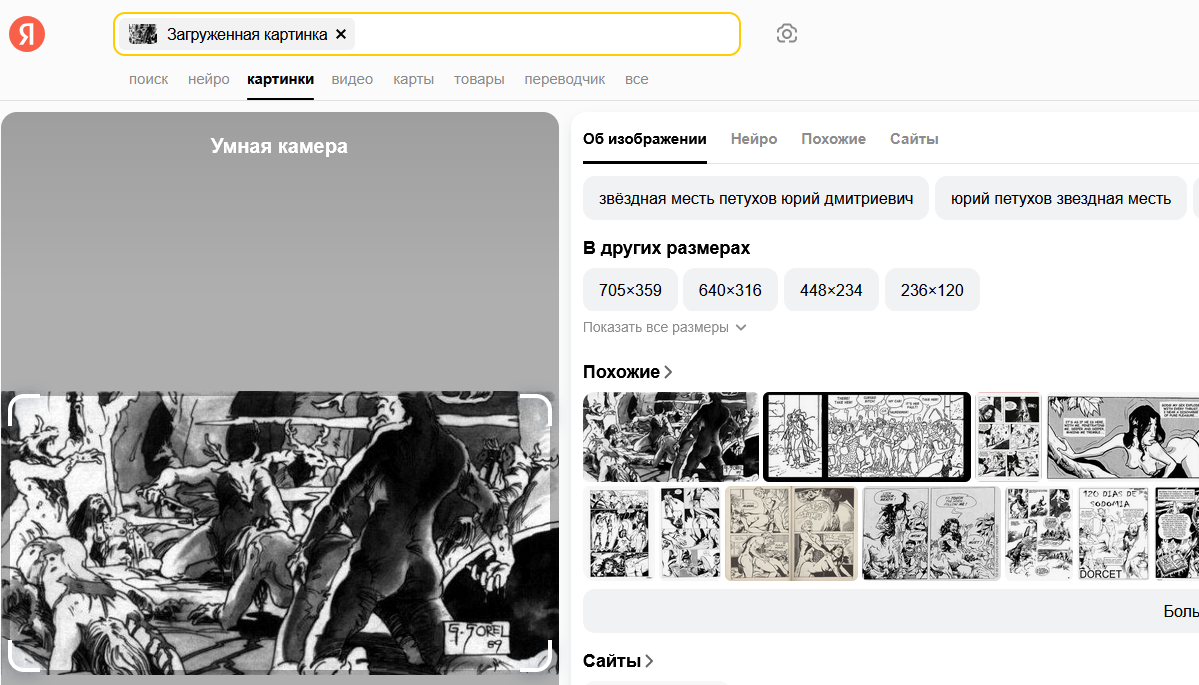Open the sepia-toned comic page thumbnail

791,534
